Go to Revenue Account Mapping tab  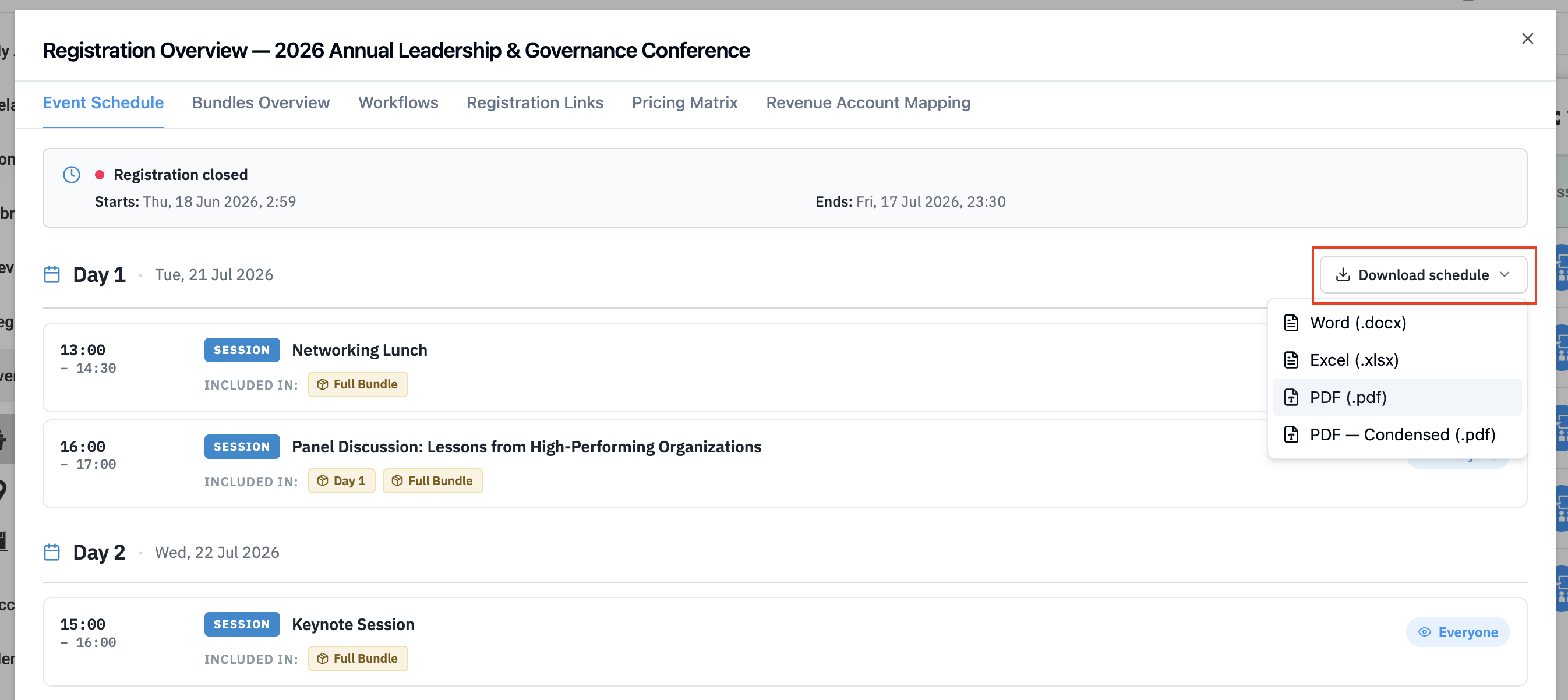point(868,102)
